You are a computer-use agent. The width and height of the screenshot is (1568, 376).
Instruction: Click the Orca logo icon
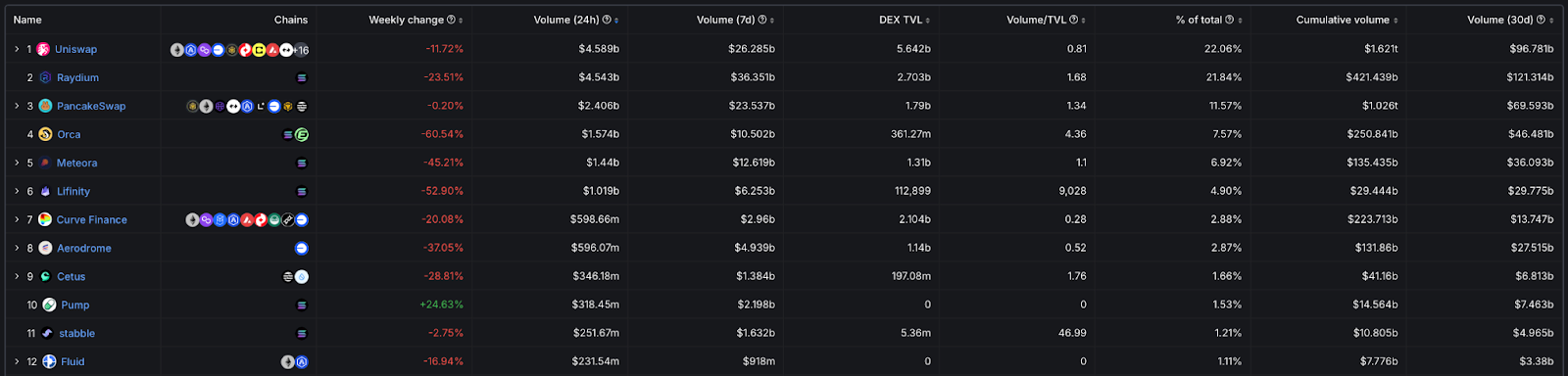(x=45, y=134)
